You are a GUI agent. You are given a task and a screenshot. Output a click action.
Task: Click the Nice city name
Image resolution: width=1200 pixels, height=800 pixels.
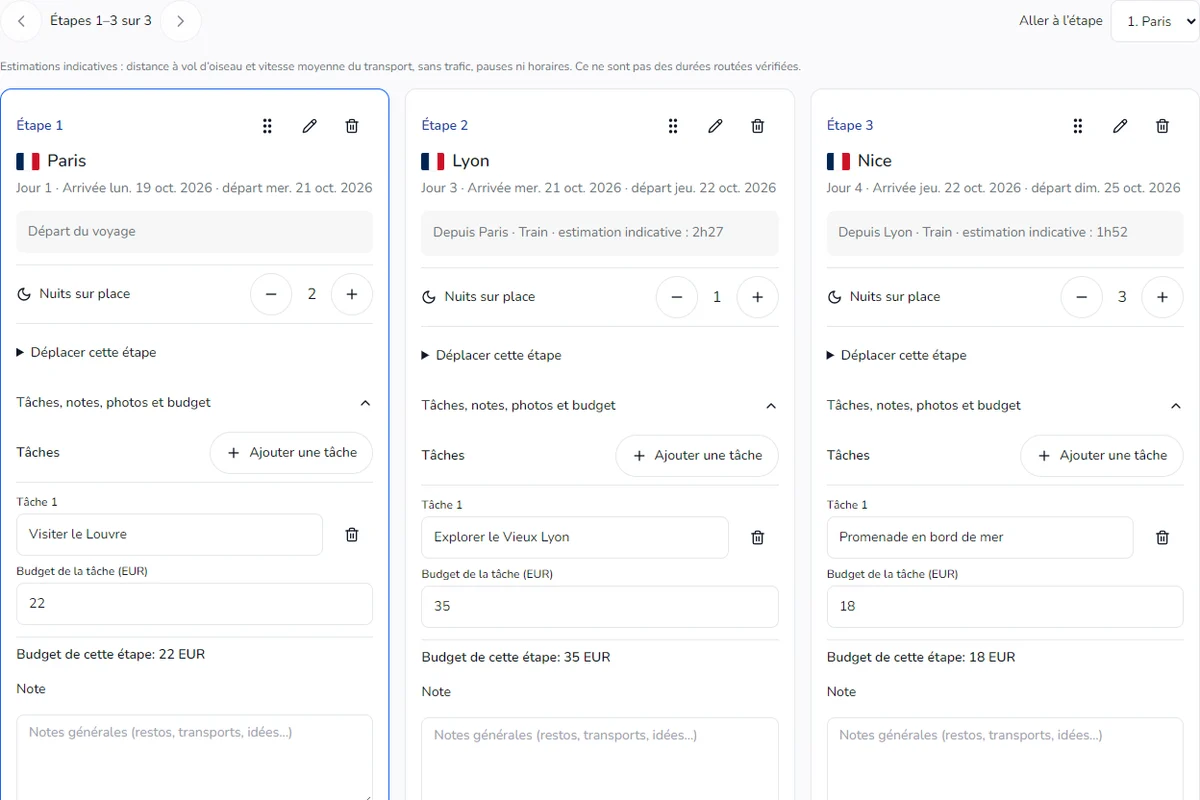875,161
